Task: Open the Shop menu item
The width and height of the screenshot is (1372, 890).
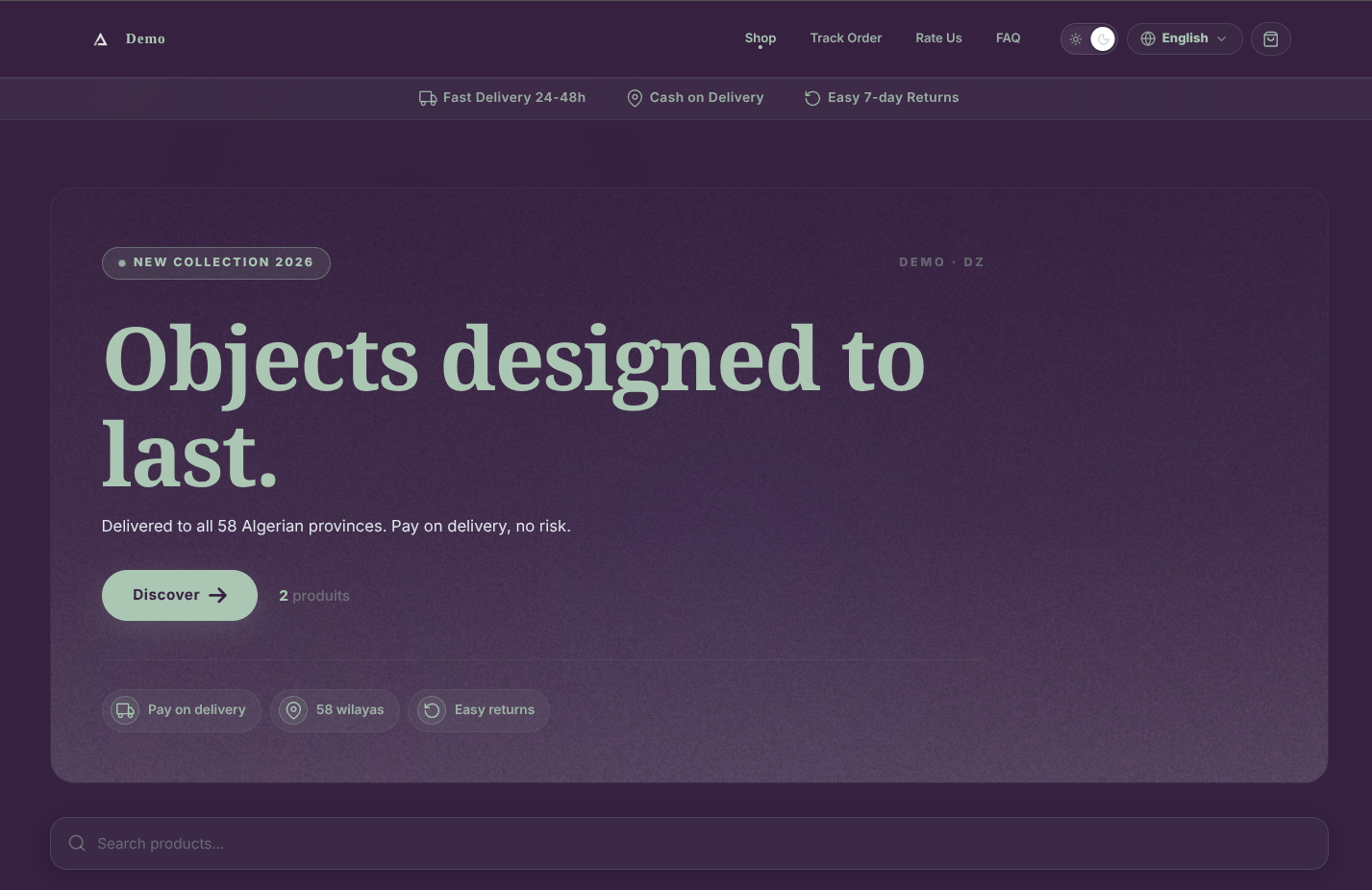Action: tap(761, 38)
